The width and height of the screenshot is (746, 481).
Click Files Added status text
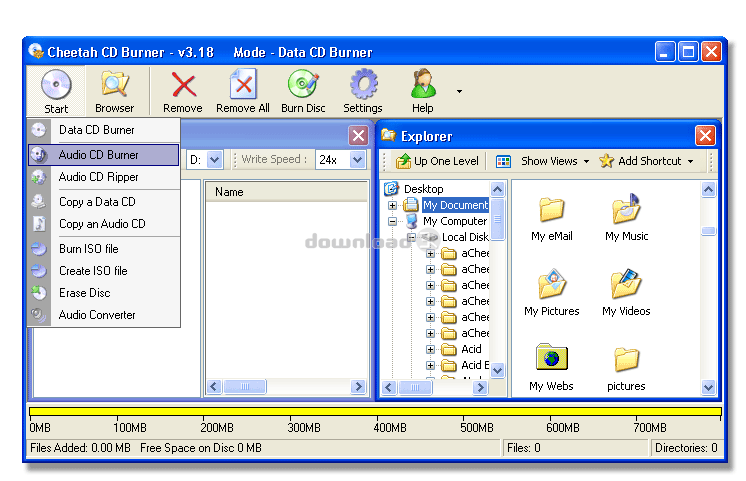point(80,448)
